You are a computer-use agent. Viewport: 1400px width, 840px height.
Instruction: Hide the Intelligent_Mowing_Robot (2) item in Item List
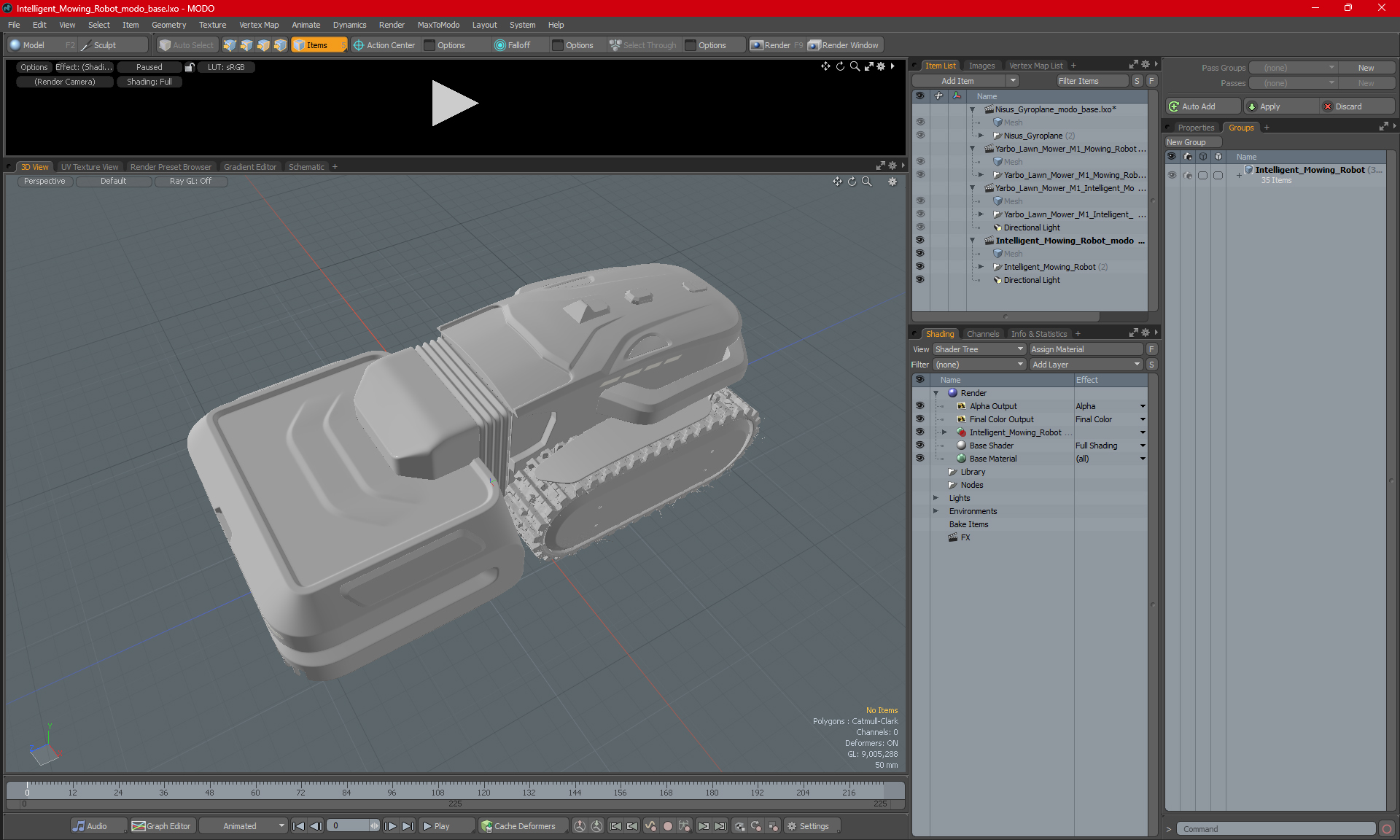920,267
